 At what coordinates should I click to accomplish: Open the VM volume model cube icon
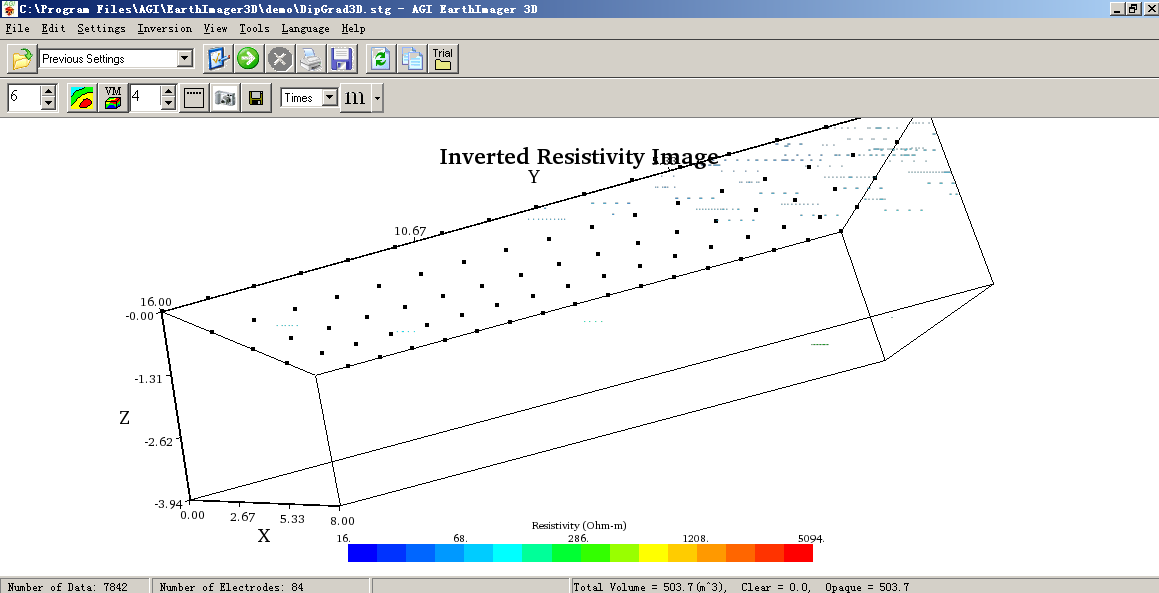(x=113, y=98)
